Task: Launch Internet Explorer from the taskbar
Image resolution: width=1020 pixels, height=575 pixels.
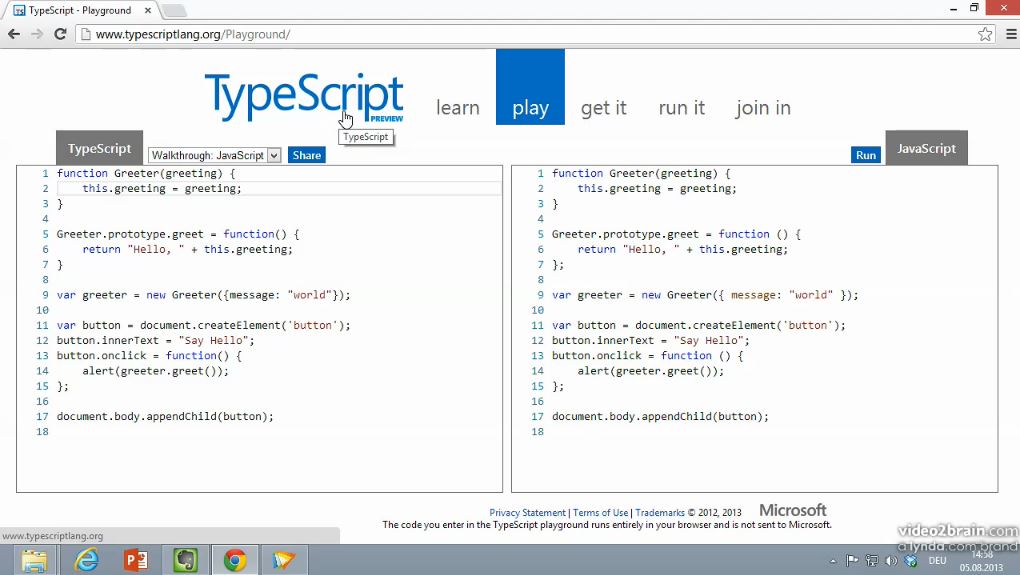Action: click(x=86, y=560)
